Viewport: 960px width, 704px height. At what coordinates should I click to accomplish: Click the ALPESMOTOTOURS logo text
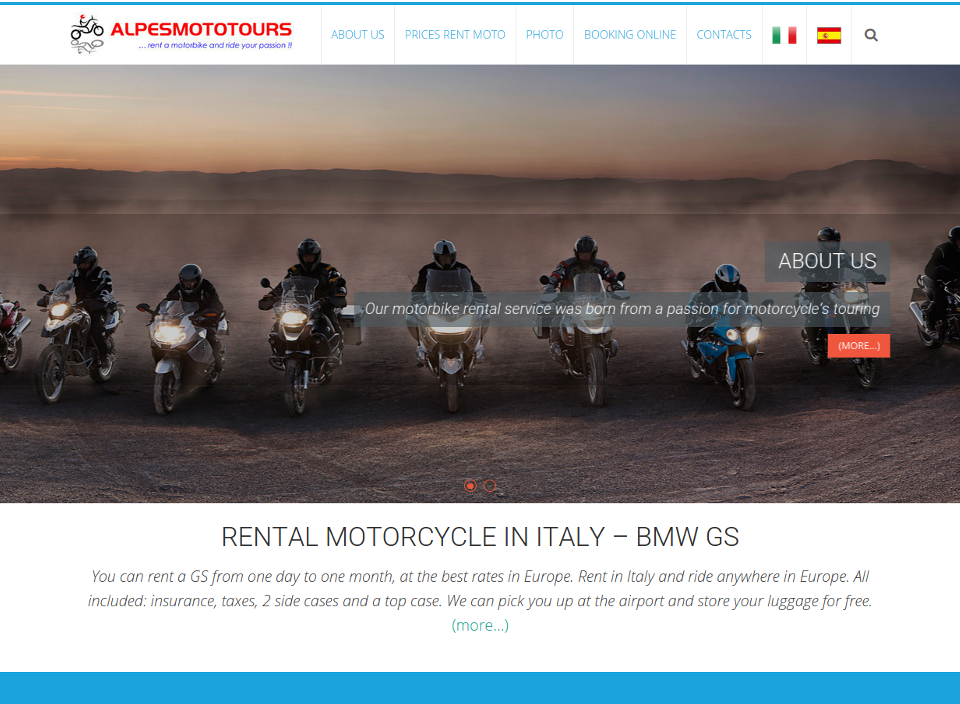201,29
